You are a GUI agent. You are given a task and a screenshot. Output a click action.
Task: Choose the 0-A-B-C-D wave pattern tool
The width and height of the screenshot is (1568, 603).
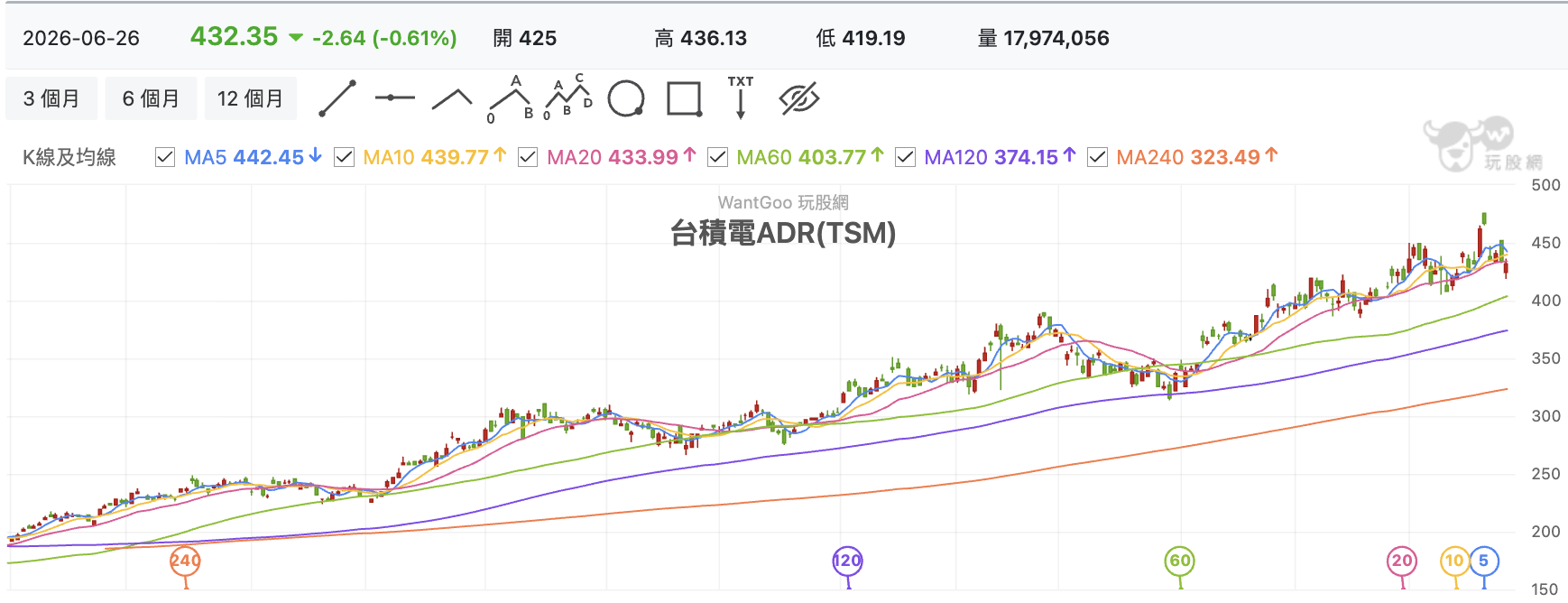[568, 97]
